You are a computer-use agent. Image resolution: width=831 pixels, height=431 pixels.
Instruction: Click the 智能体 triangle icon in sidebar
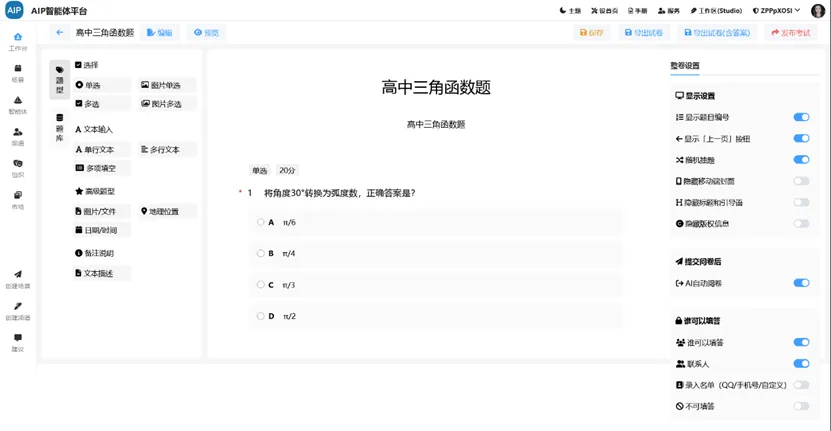[17, 100]
